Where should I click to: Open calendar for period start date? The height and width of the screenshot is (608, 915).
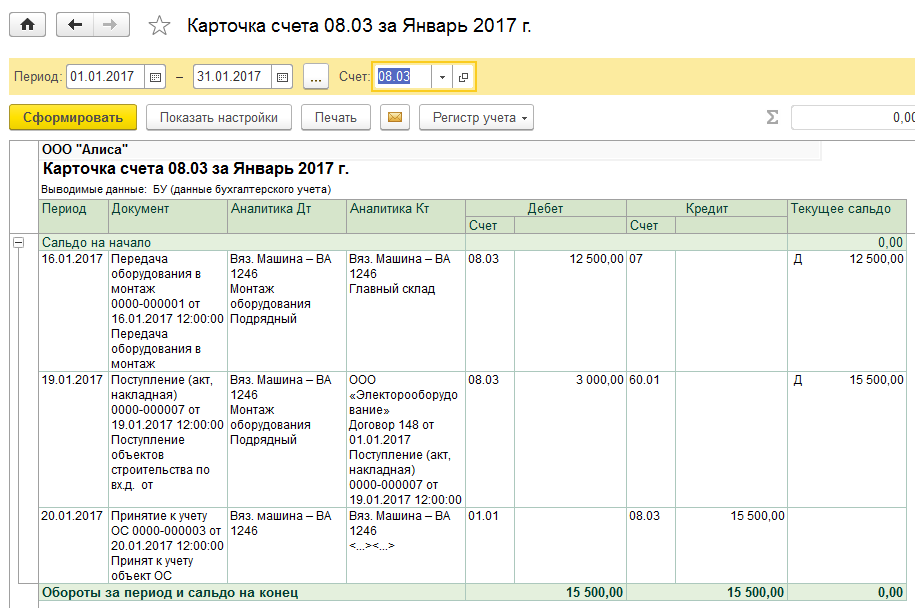[155, 77]
